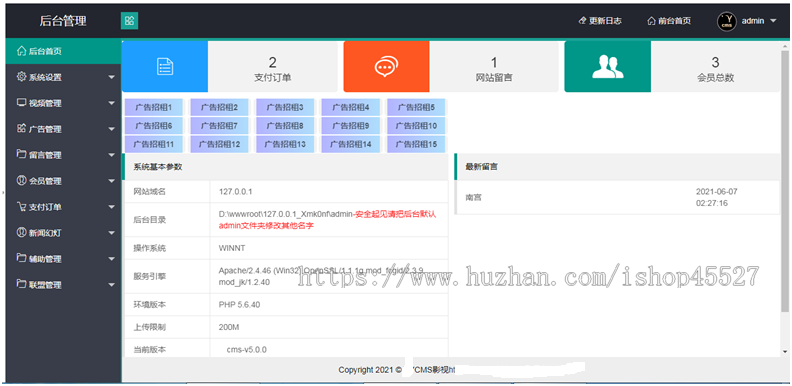Open the 支付订单 count card
The width and height of the screenshot is (792, 386).
point(273,67)
